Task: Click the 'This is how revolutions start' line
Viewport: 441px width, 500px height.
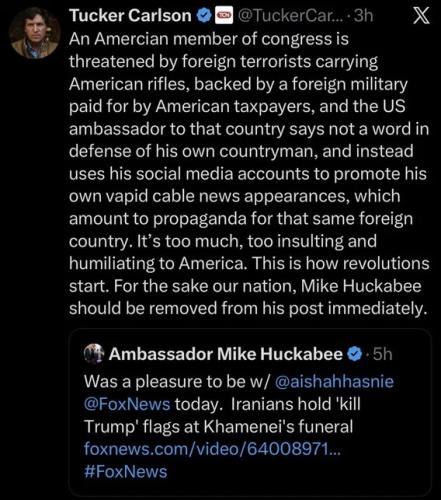Action: click(x=249, y=275)
